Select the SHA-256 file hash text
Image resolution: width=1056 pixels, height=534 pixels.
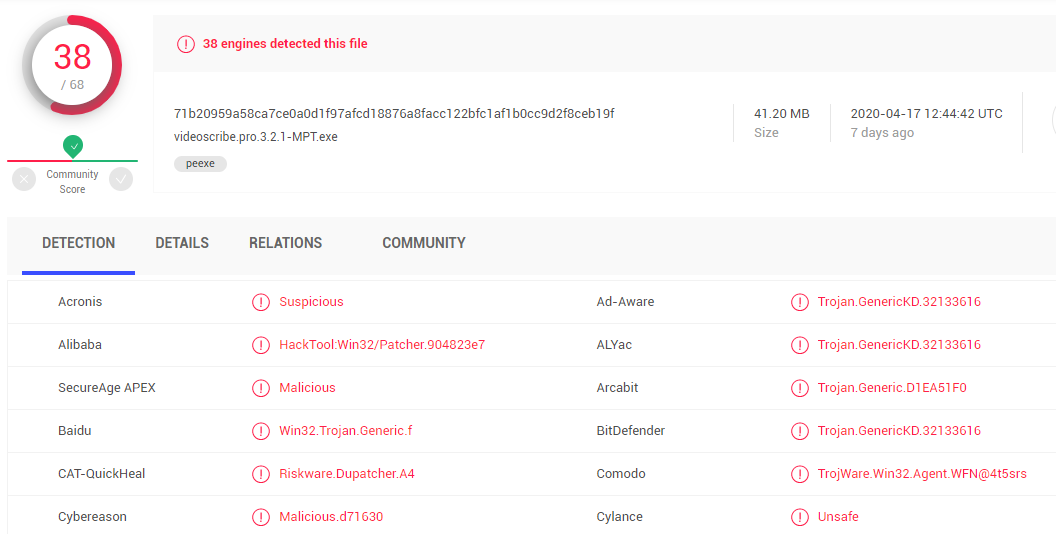(x=394, y=113)
